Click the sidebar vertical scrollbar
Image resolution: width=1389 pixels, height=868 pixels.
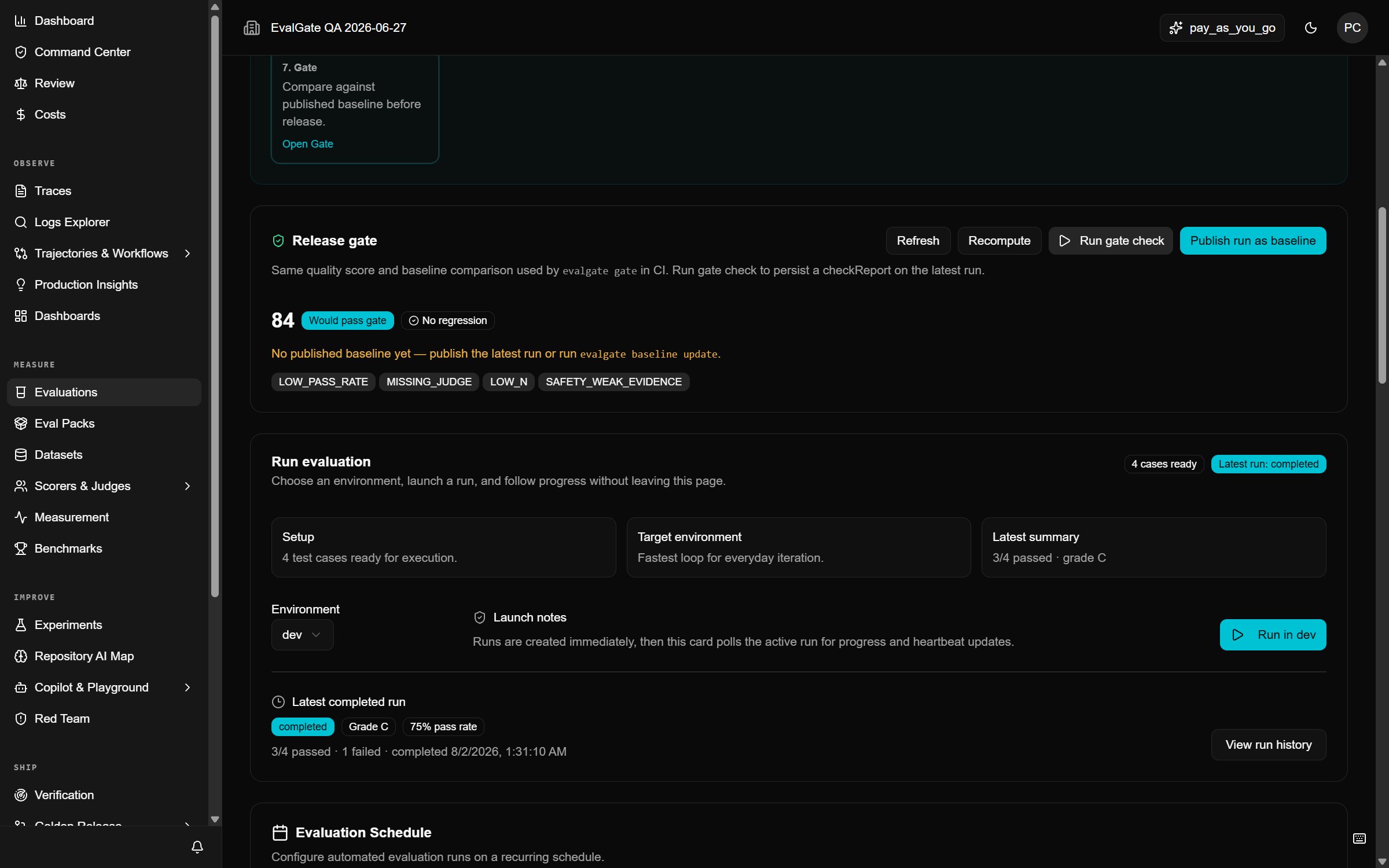(x=215, y=306)
